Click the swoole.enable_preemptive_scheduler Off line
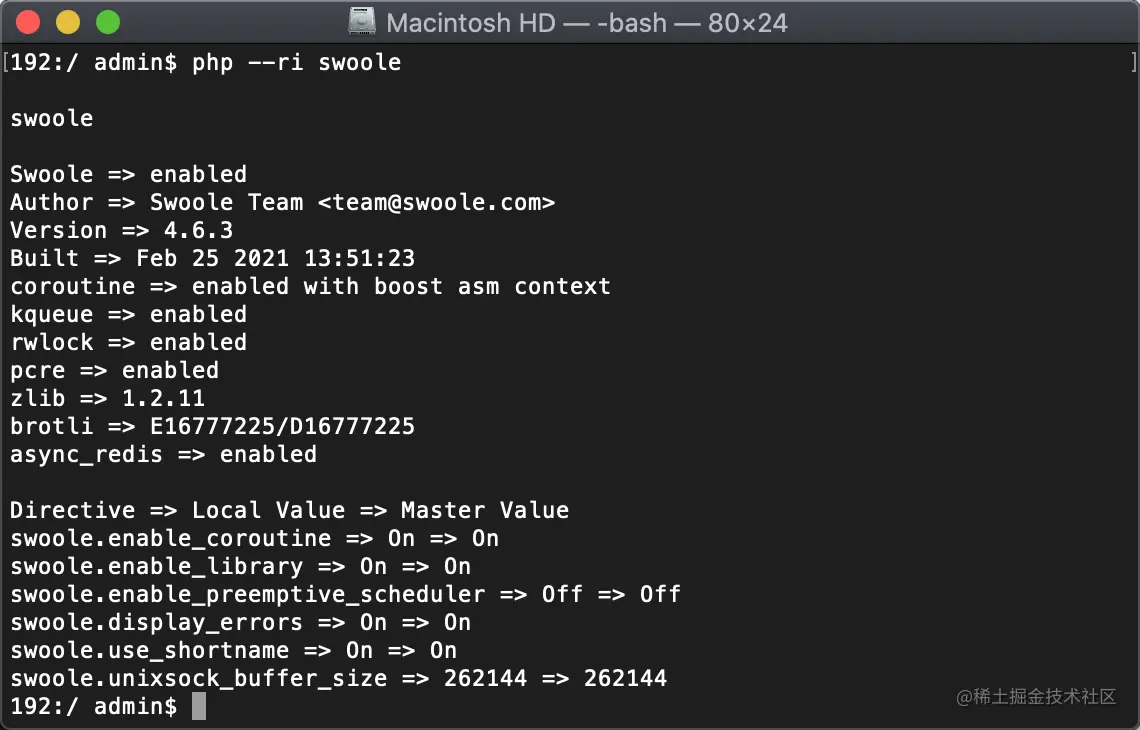Viewport: 1140px width, 730px height. click(345, 595)
